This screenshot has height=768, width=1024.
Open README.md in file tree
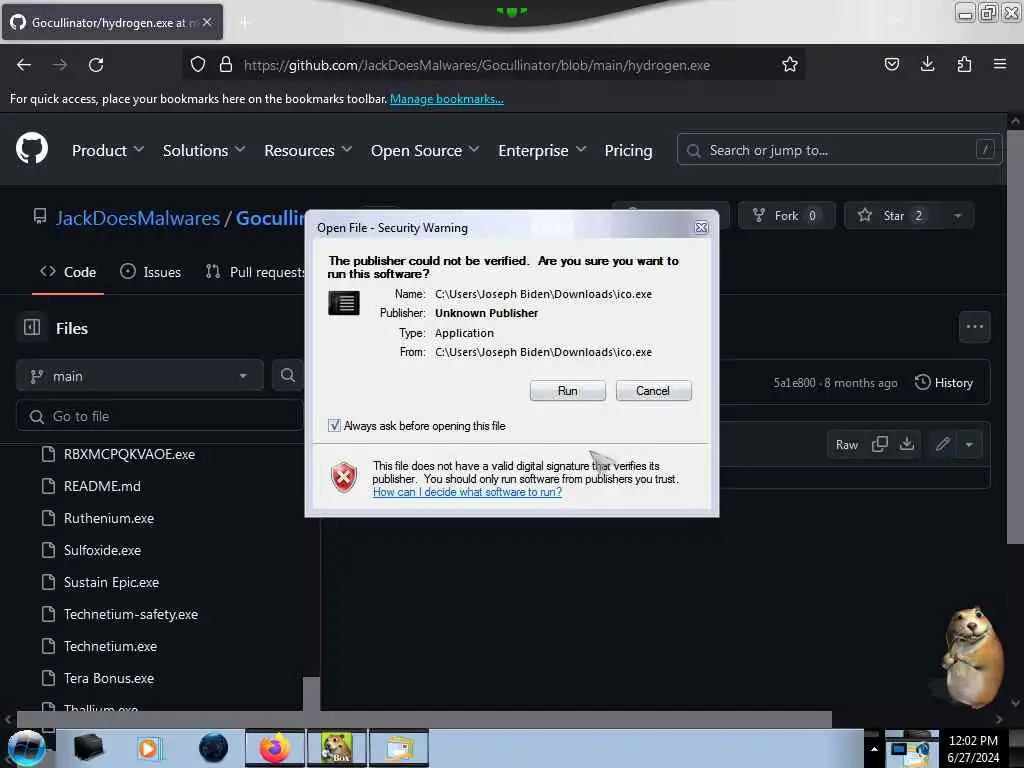[x=102, y=486]
